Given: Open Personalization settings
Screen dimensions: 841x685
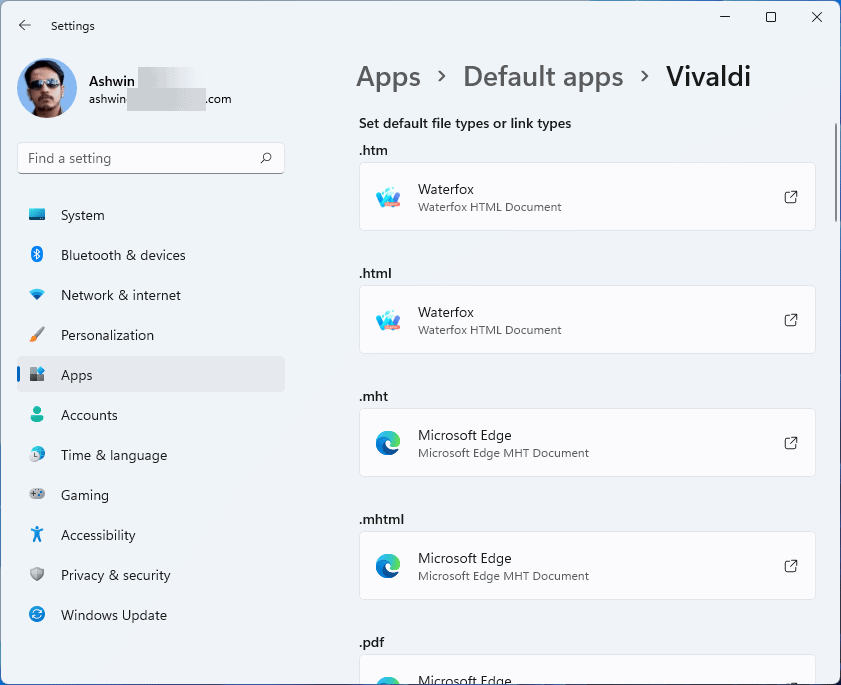Looking at the screenshot, I should [x=151, y=335].
